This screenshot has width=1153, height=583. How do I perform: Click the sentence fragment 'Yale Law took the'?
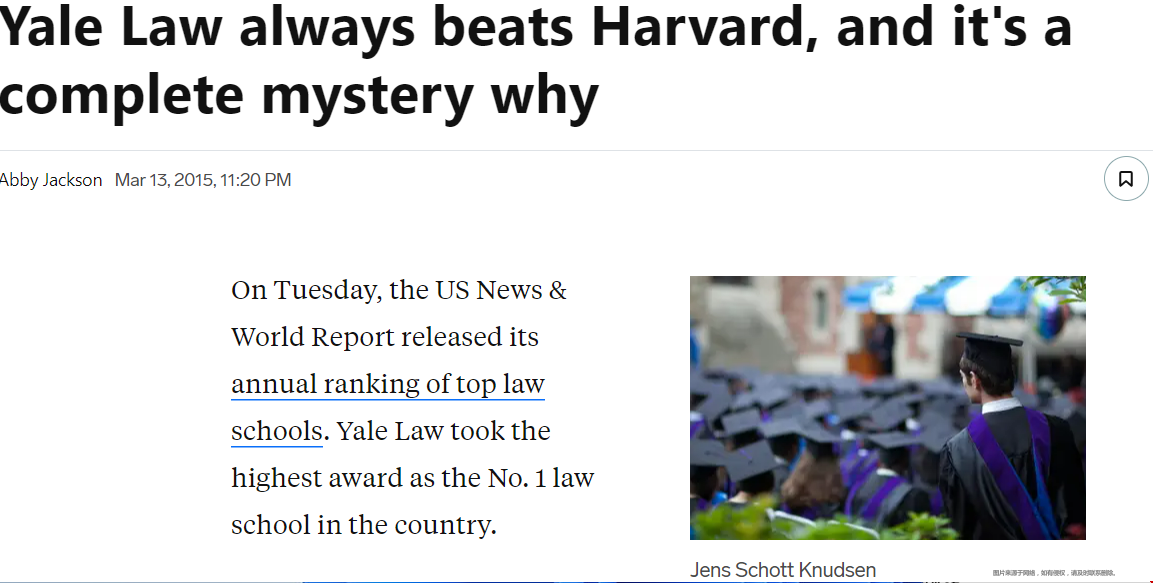click(x=443, y=432)
